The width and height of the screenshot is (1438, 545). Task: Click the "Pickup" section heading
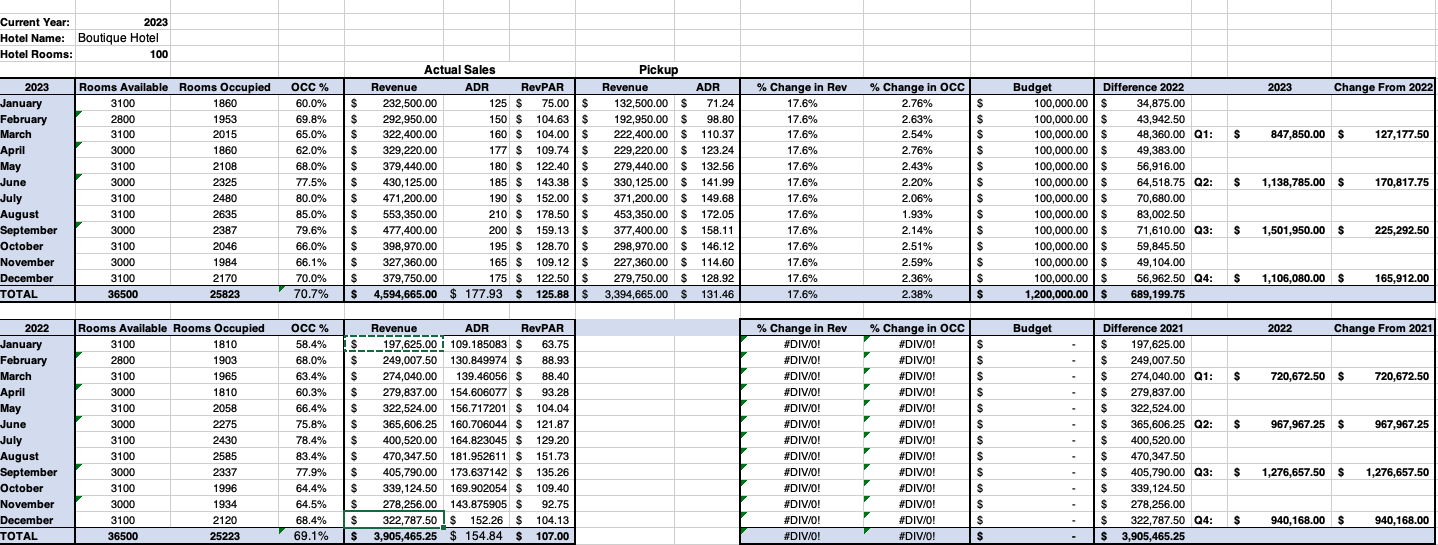[658, 70]
